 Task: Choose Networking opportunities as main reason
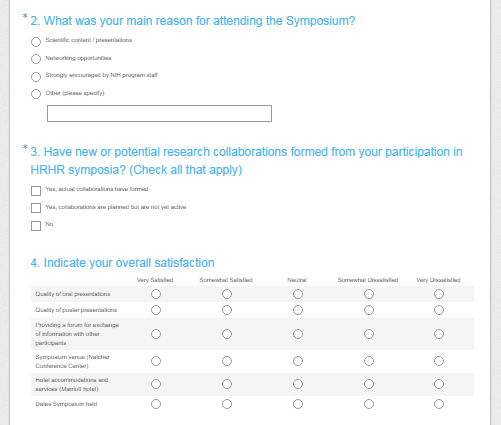[36, 59]
